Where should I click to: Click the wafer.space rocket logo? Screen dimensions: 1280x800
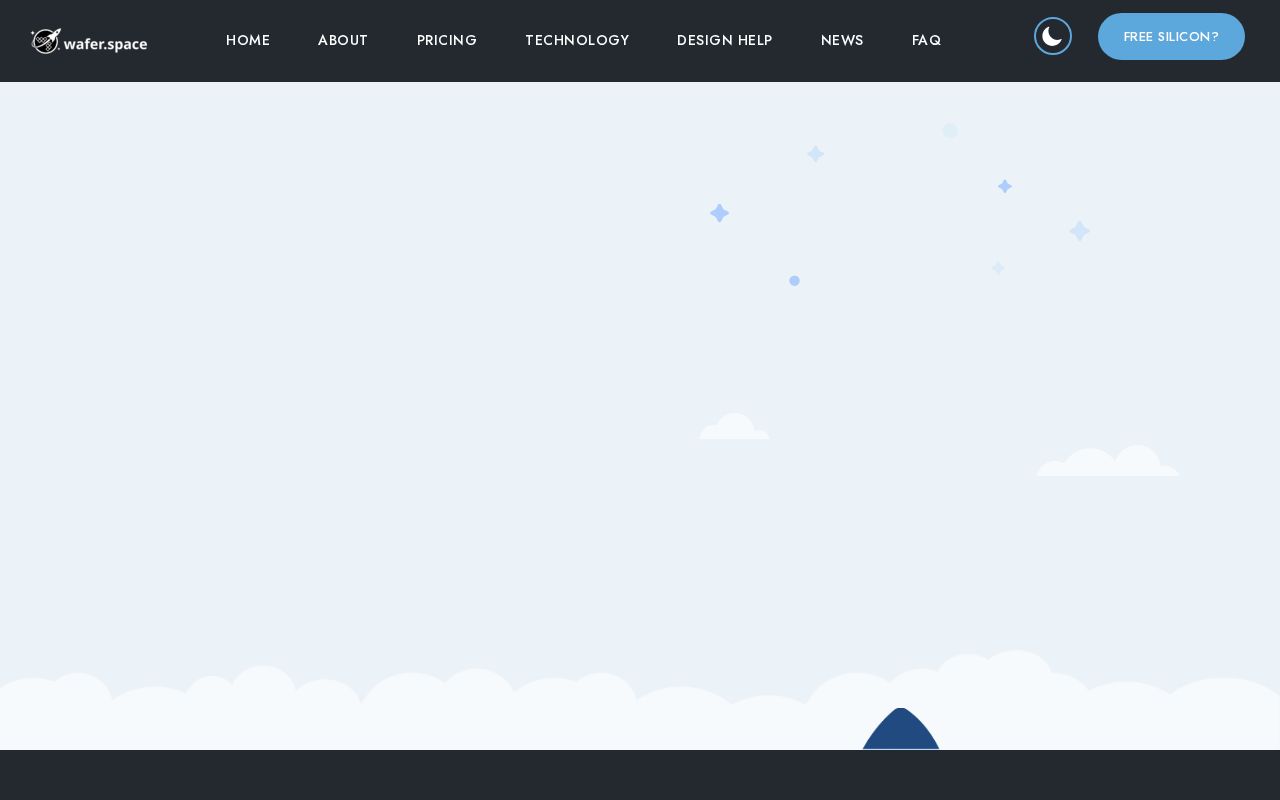(89, 41)
